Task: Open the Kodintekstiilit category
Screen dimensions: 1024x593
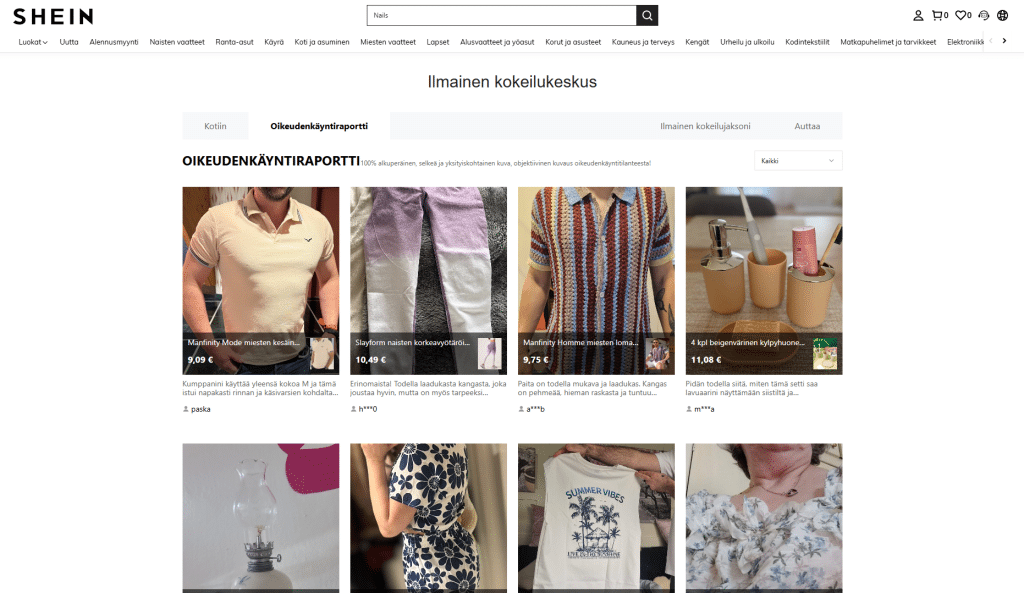Action: pos(807,42)
